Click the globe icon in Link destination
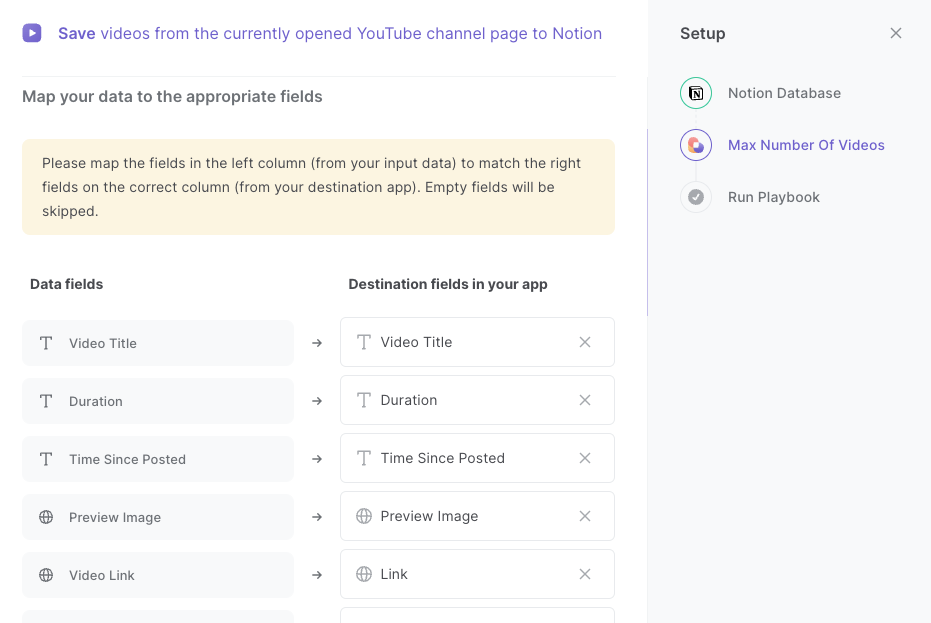 (x=364, y=574)
